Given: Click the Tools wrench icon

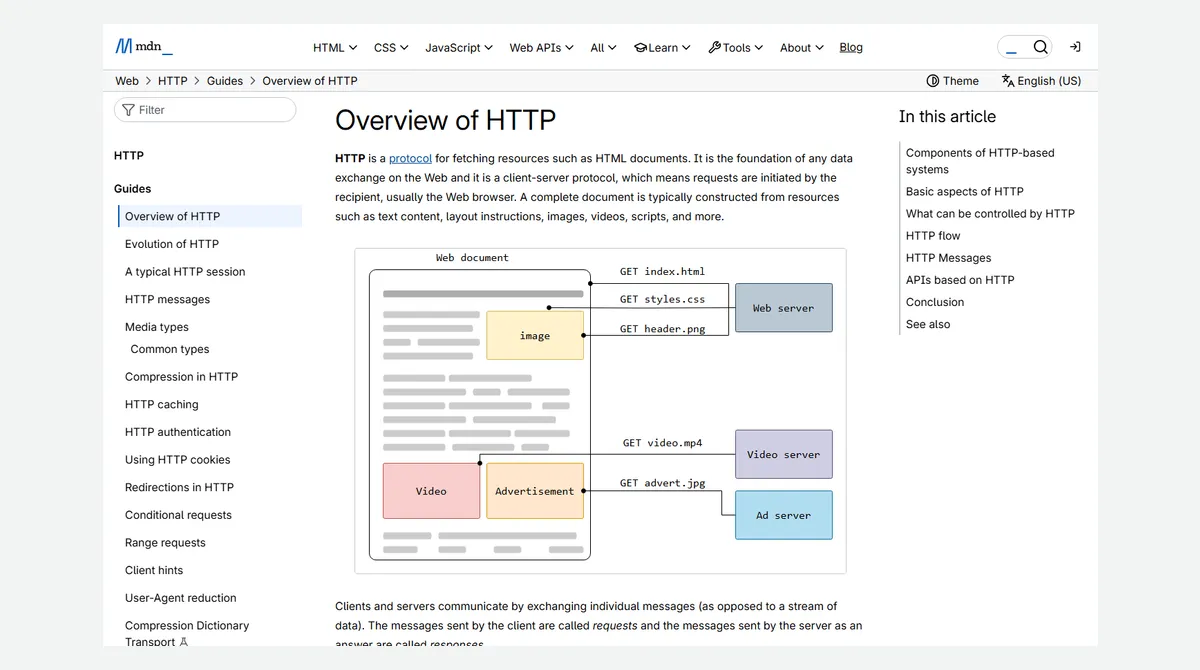Looking at the screenshot, I should click(x=714, y=47).
